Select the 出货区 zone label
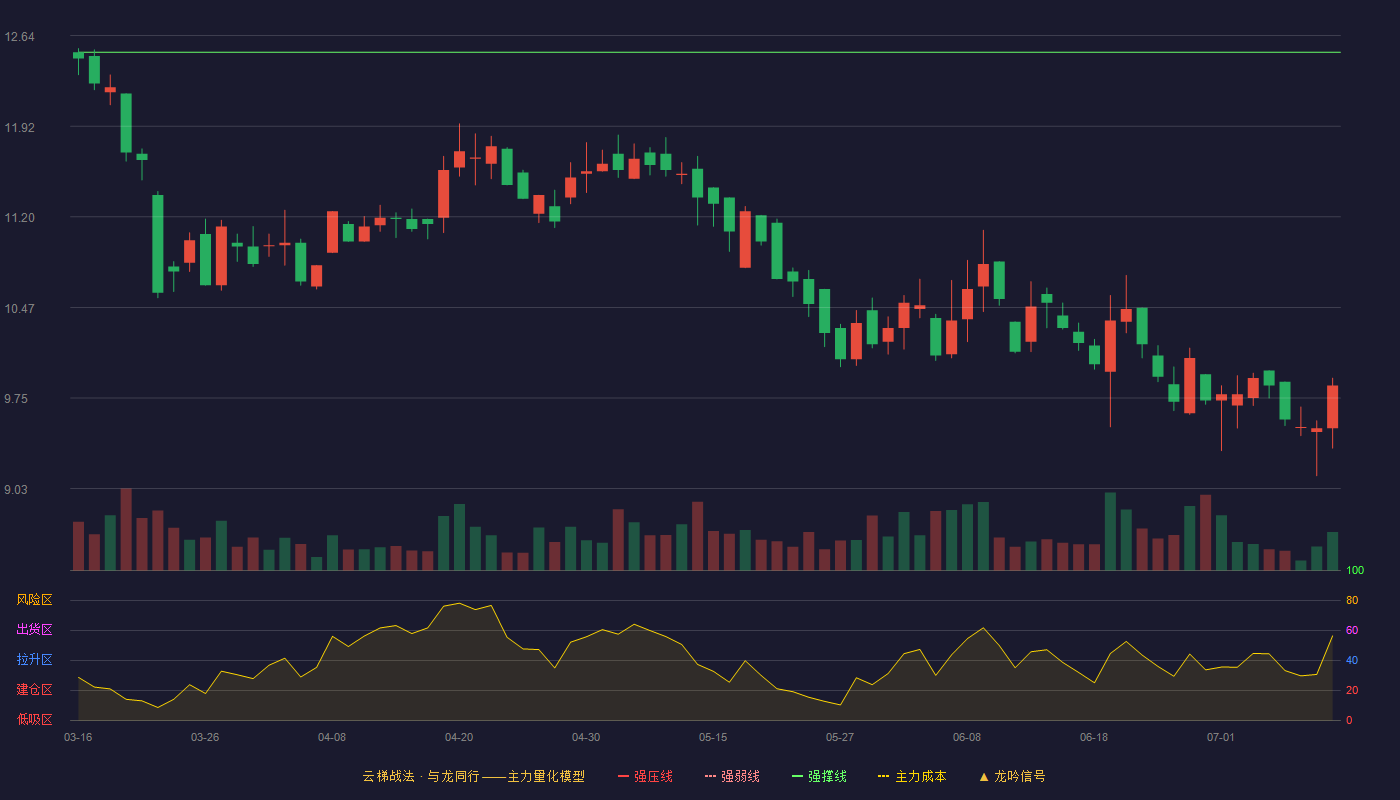This screenshot has height=800, width=1400. [34, 630]
